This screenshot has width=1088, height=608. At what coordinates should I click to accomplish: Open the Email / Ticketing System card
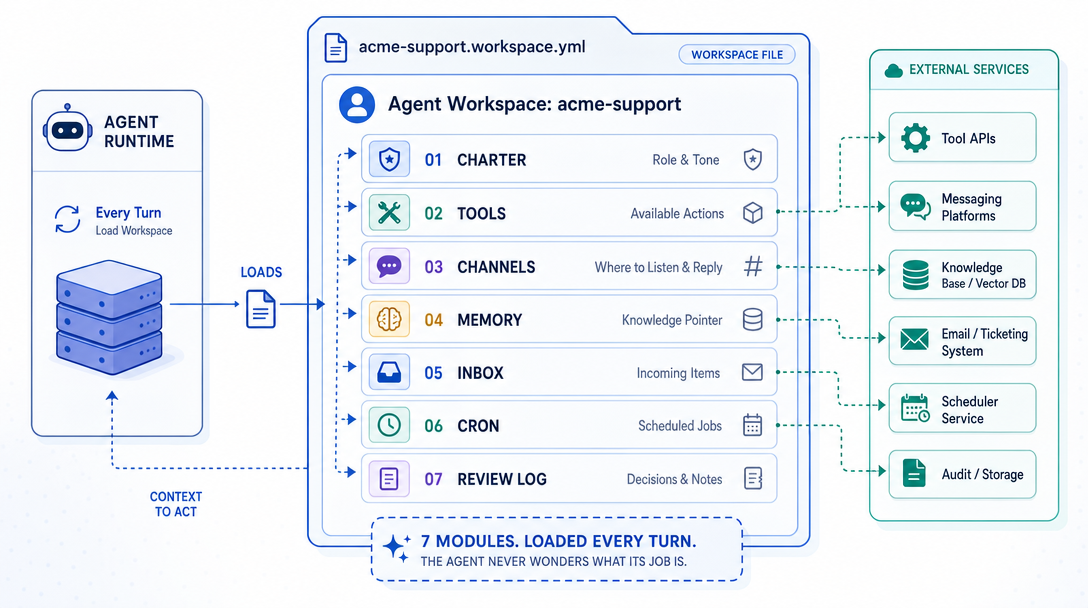tap(962, 341)
